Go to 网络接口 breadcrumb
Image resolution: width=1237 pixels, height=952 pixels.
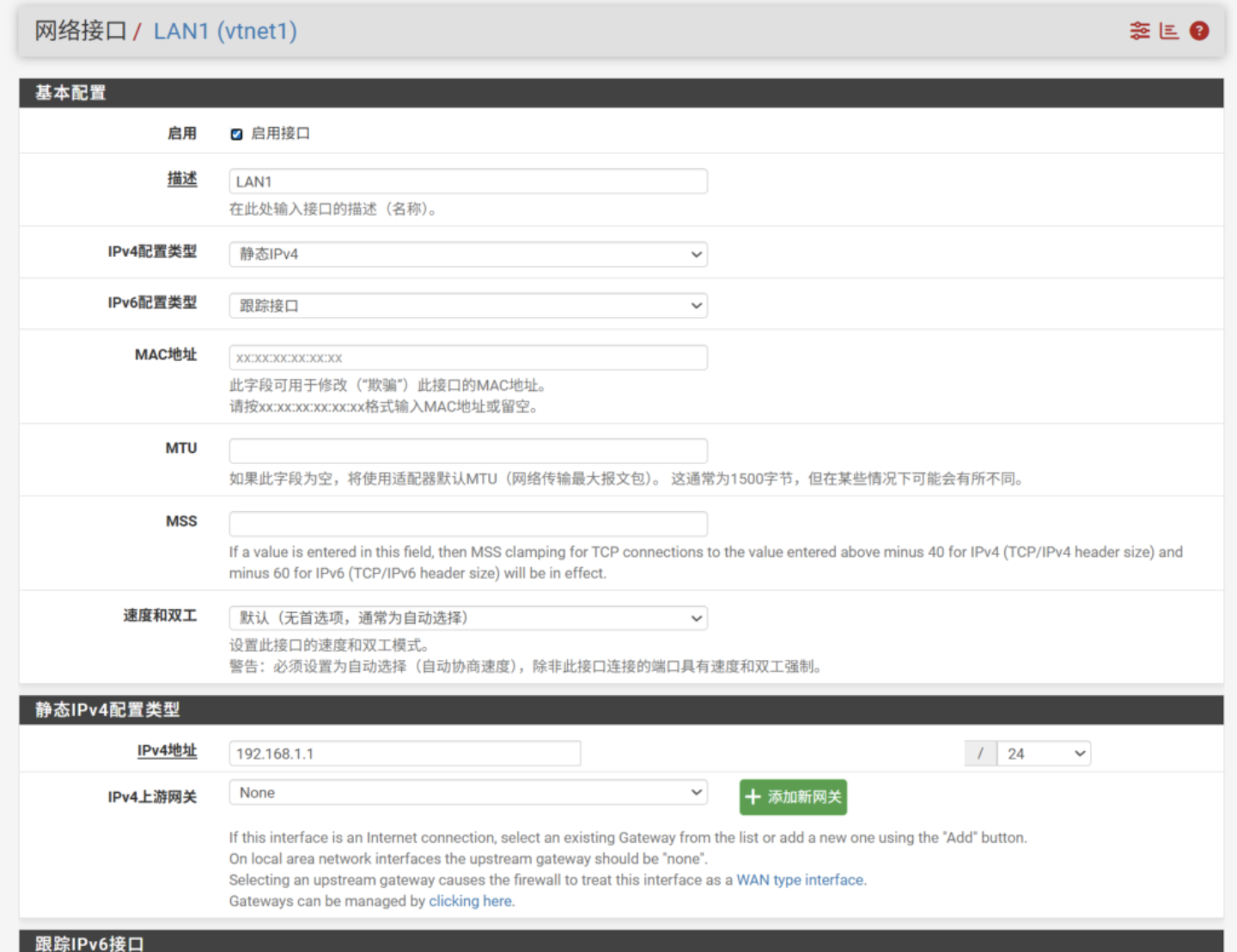coord(81,31)
